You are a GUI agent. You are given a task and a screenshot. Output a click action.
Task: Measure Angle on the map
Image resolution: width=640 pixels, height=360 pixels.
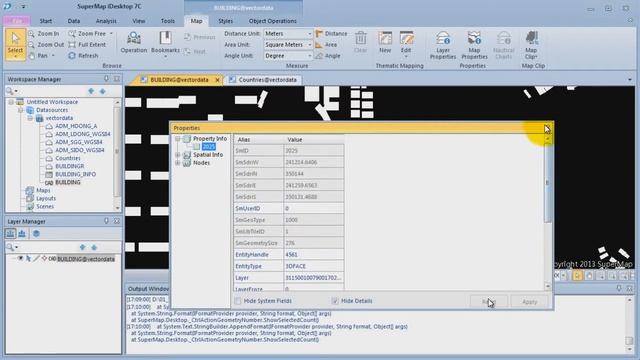(328, 56)
